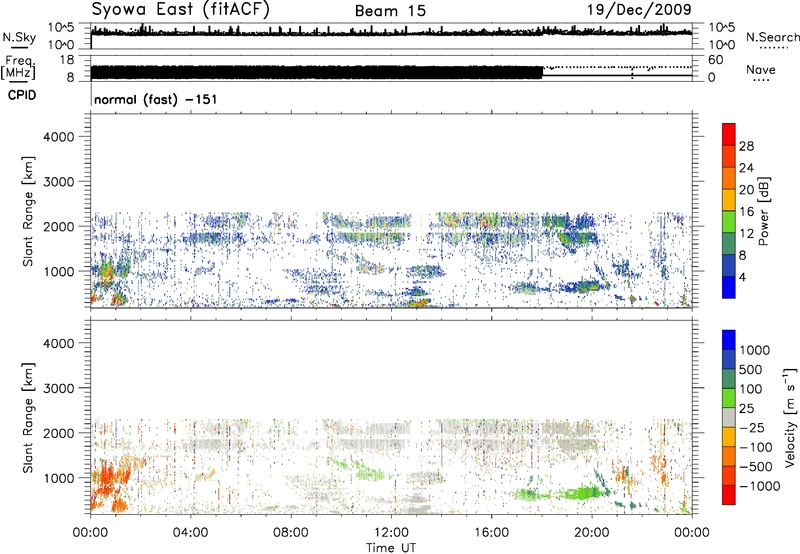Viewport: 800px width, 554px height.
Task: Click the "28" tick on the Power colorbar
Action: [746, 146]
